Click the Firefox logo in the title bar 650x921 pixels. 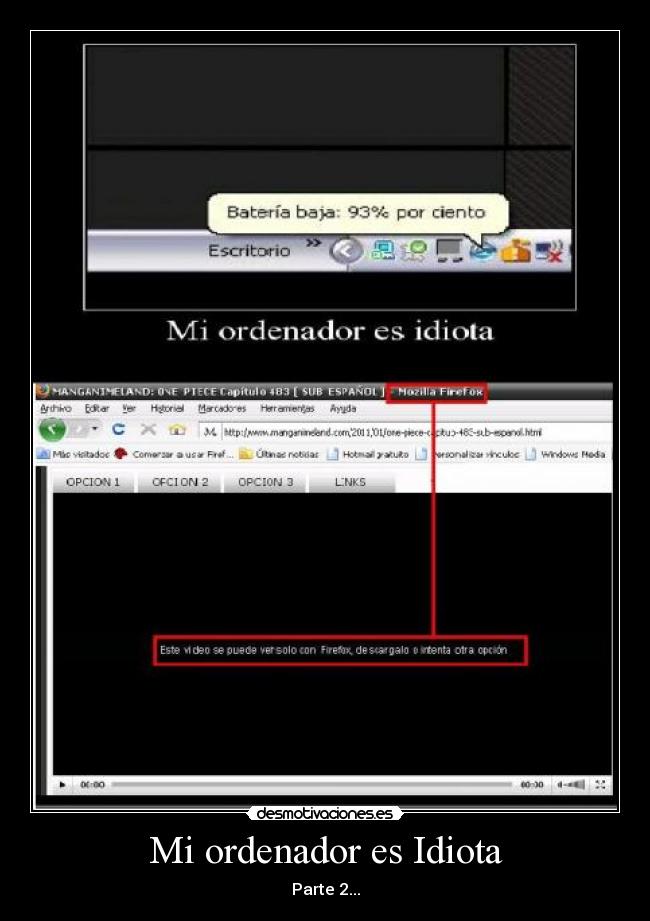point(42,391)
